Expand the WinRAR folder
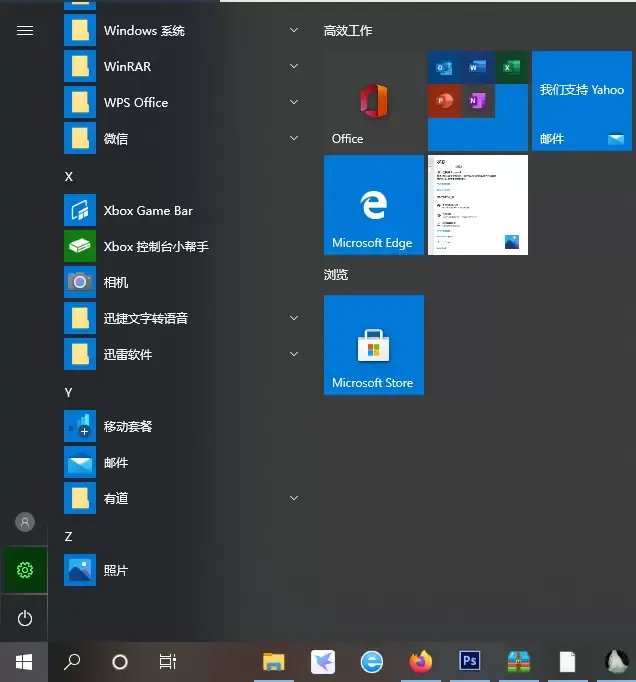The image size is (636, 682). point(181,67)
